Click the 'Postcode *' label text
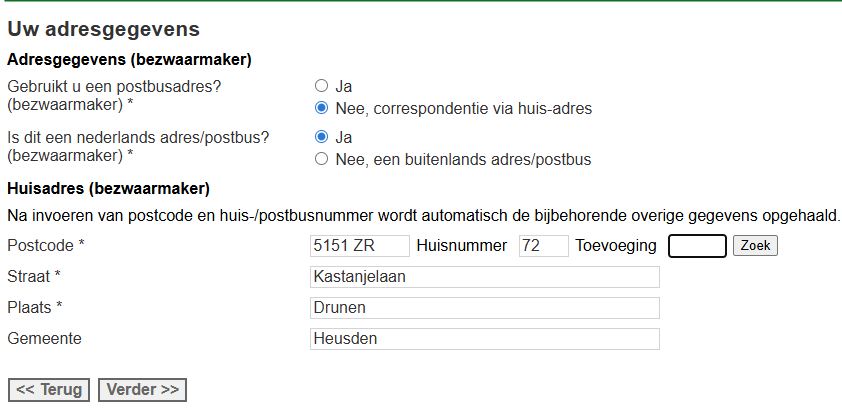This screenshot has width=842, height=415. 46,246
